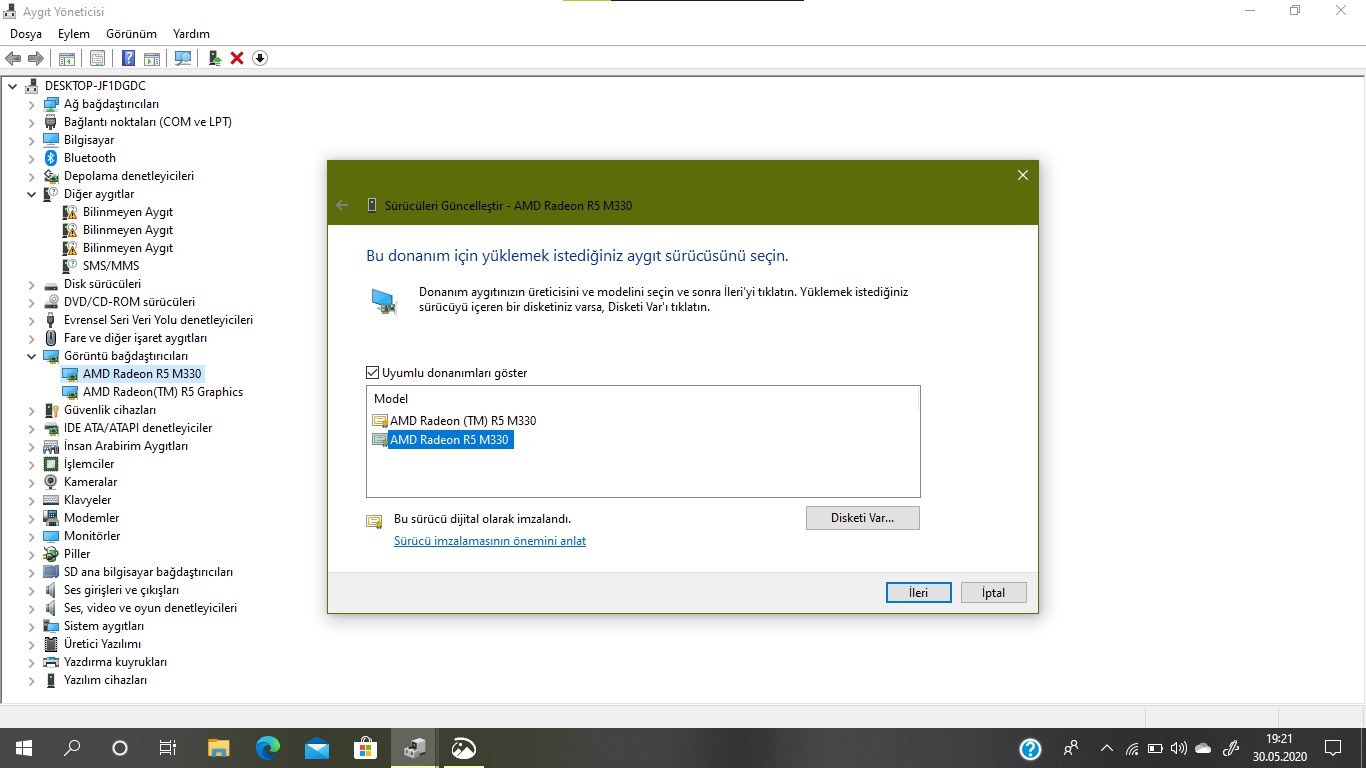
Task: Click the scan for hardware changes icon
Action: pos(183,58)
